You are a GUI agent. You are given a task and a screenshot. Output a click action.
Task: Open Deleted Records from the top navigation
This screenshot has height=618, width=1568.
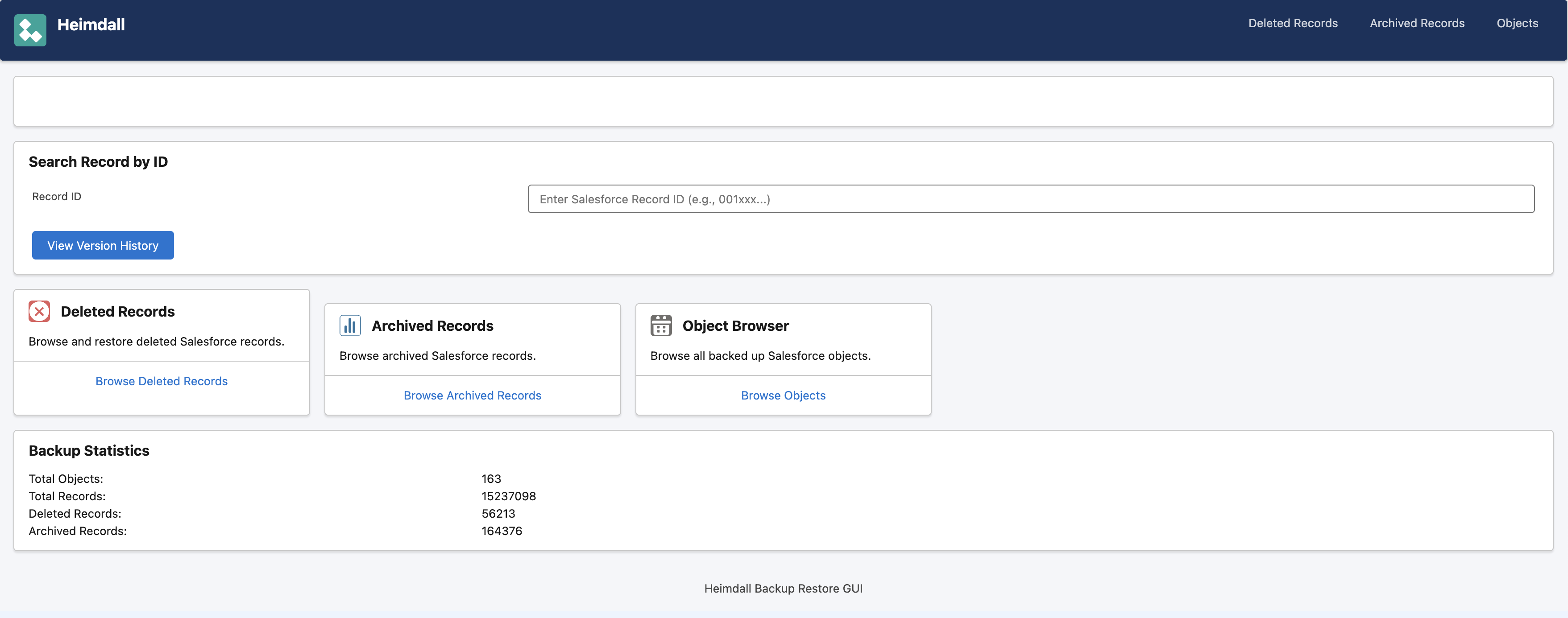(1293, 23)
